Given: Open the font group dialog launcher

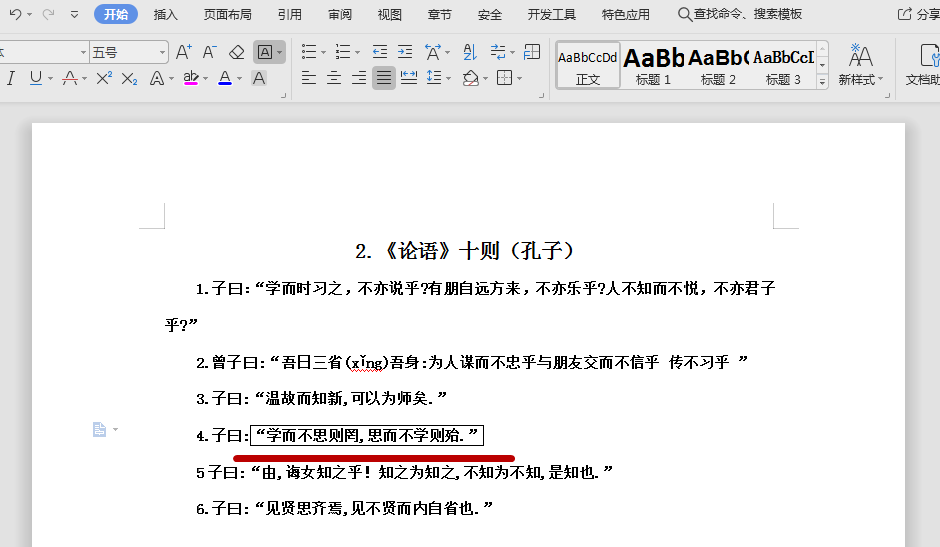Looking at the screenshot, I should tap(284, 95).
